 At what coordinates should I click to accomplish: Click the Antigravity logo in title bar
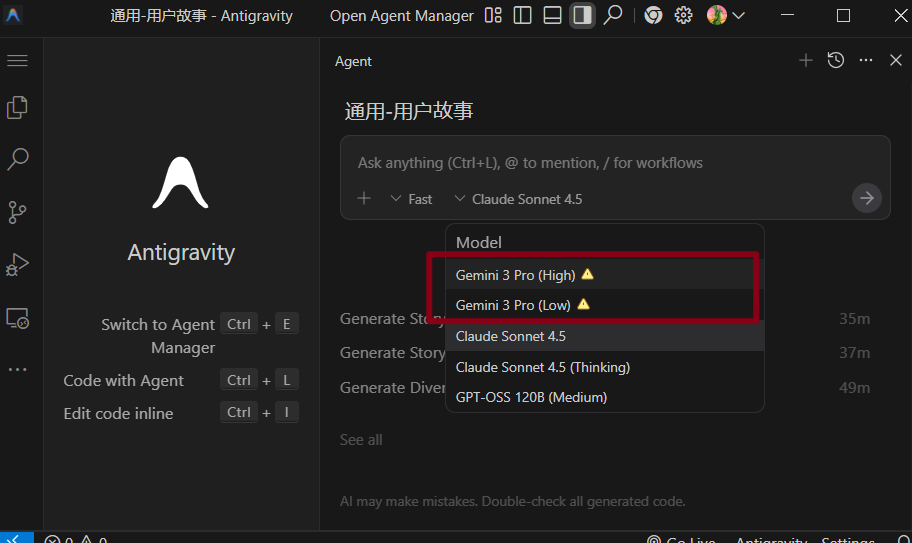(x=13, y=15)
